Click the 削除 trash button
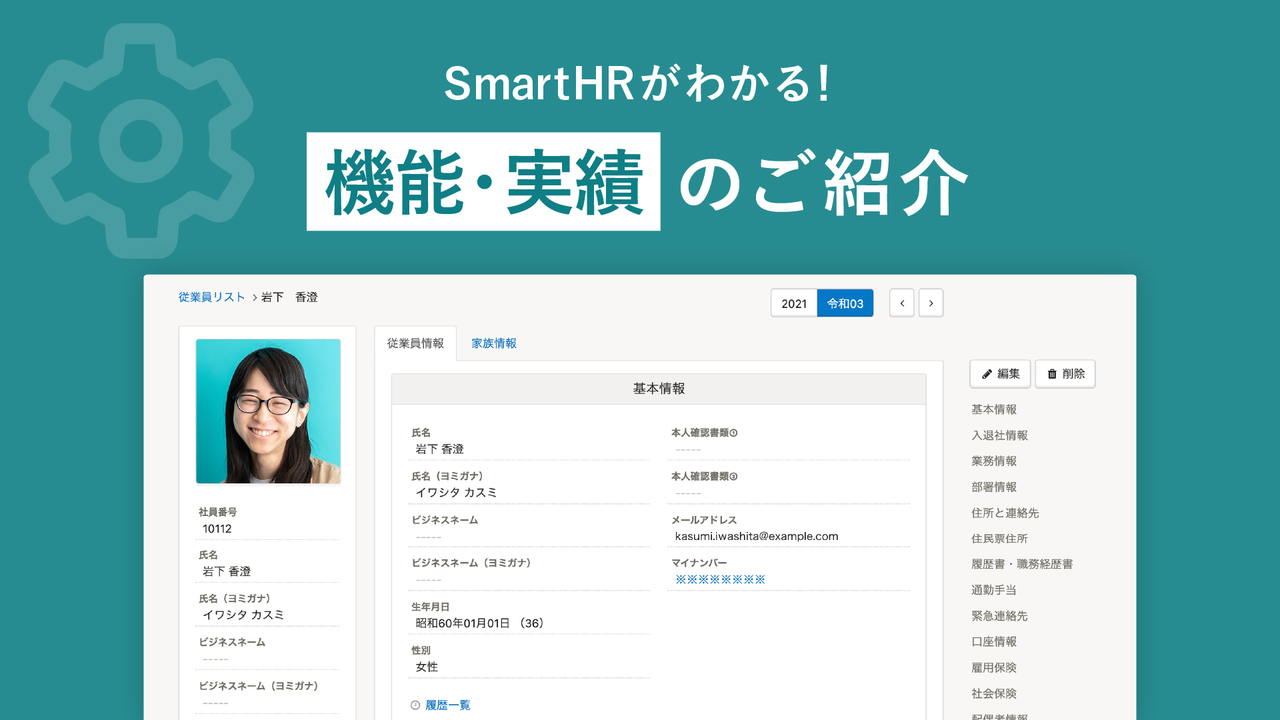The height and width of the screenshot is (720, 1280). [1065, 374]
